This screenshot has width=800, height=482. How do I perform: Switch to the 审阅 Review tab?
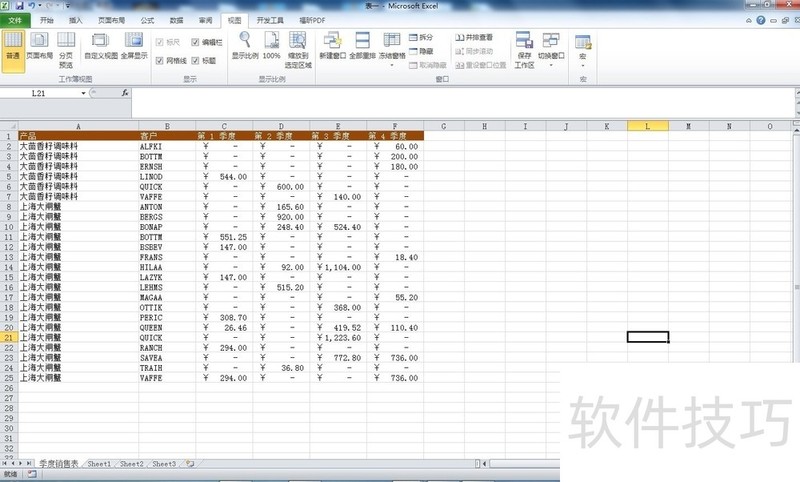206,20
